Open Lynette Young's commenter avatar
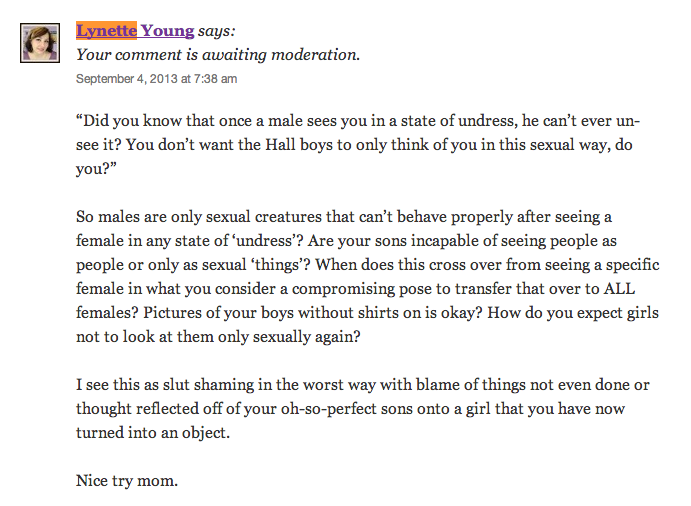691x506 pixels. point(40,43)
